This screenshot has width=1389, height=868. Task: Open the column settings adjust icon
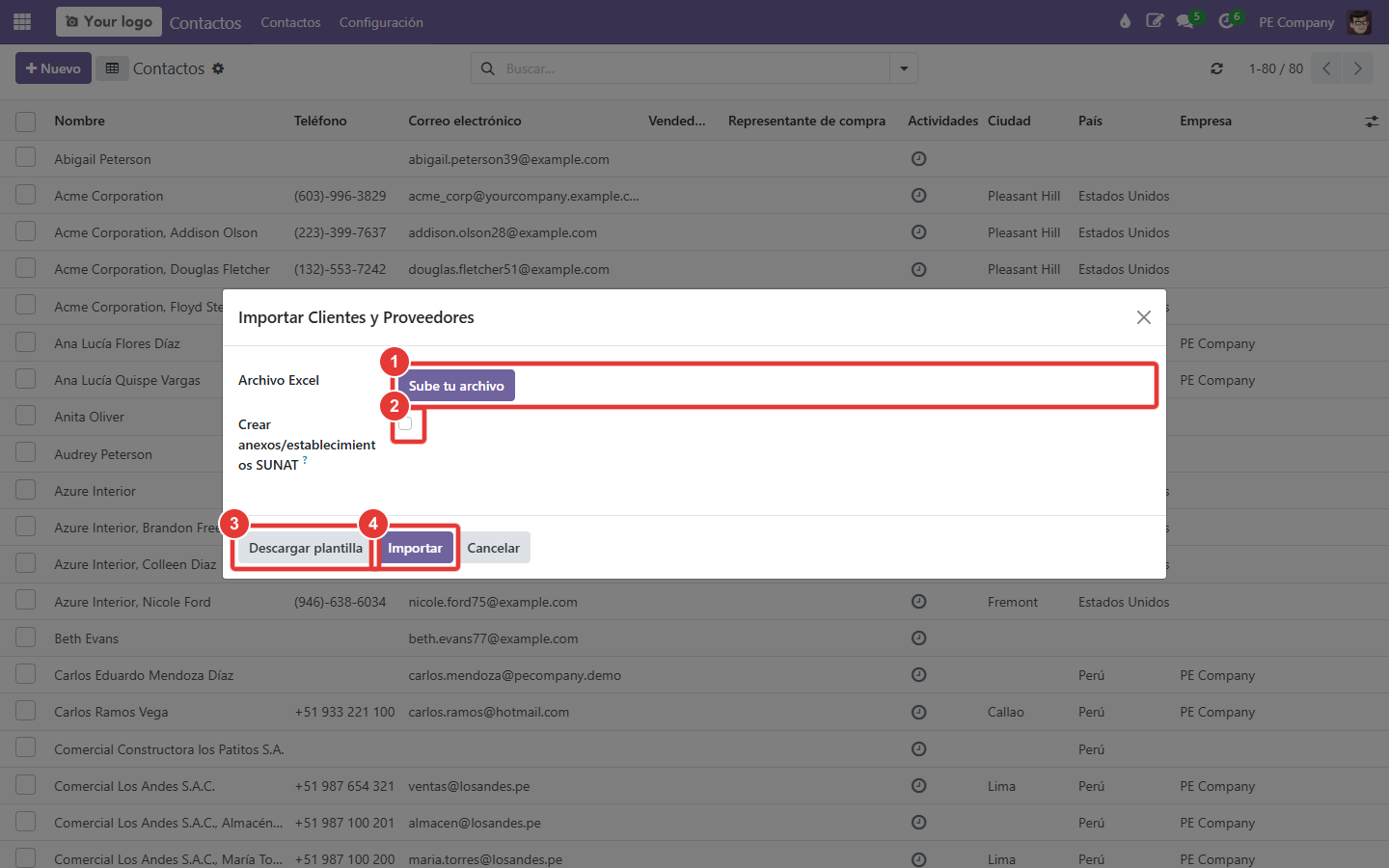pos(1372,122)
